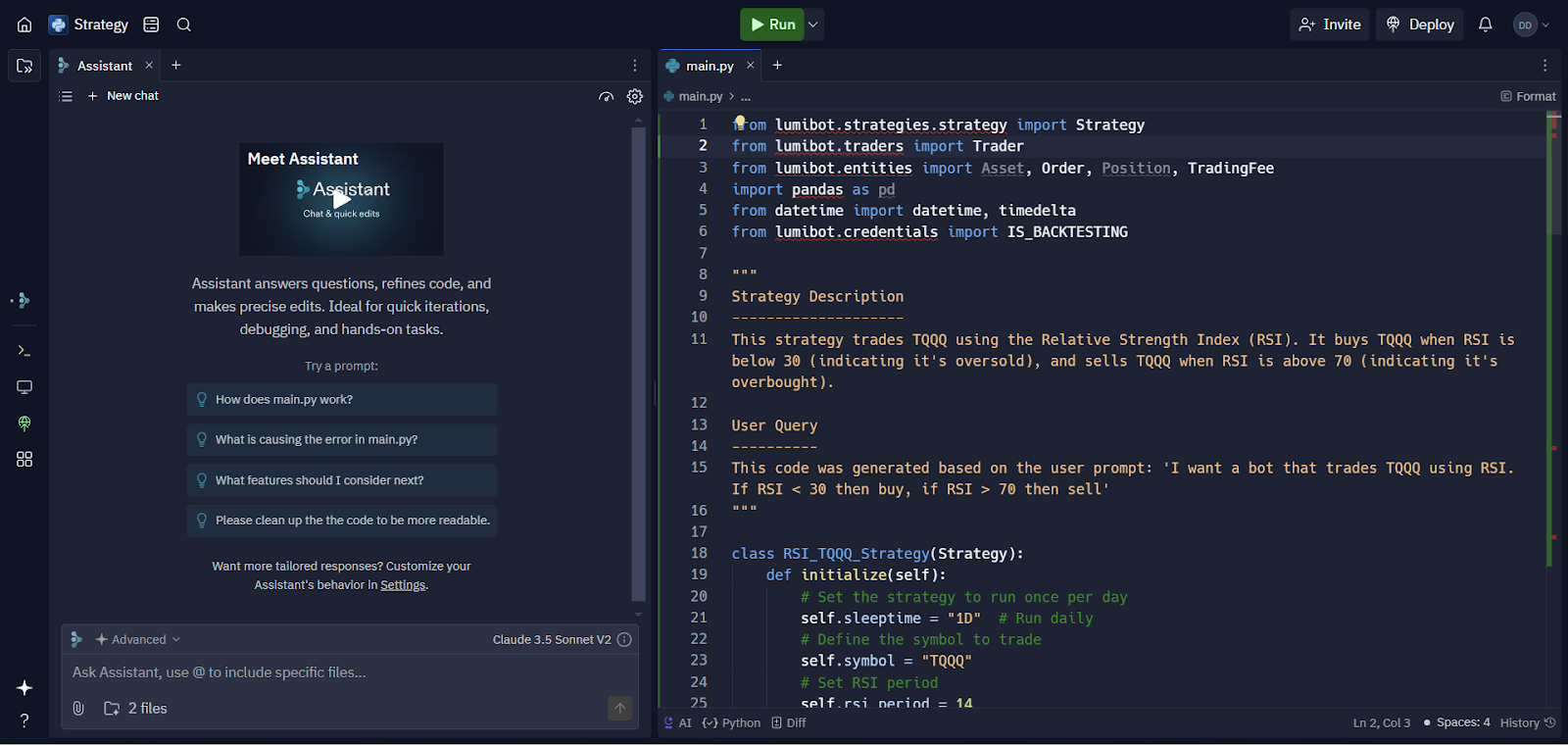Click the Format button
This screenshot has width=1568, height=745.
1528,96
